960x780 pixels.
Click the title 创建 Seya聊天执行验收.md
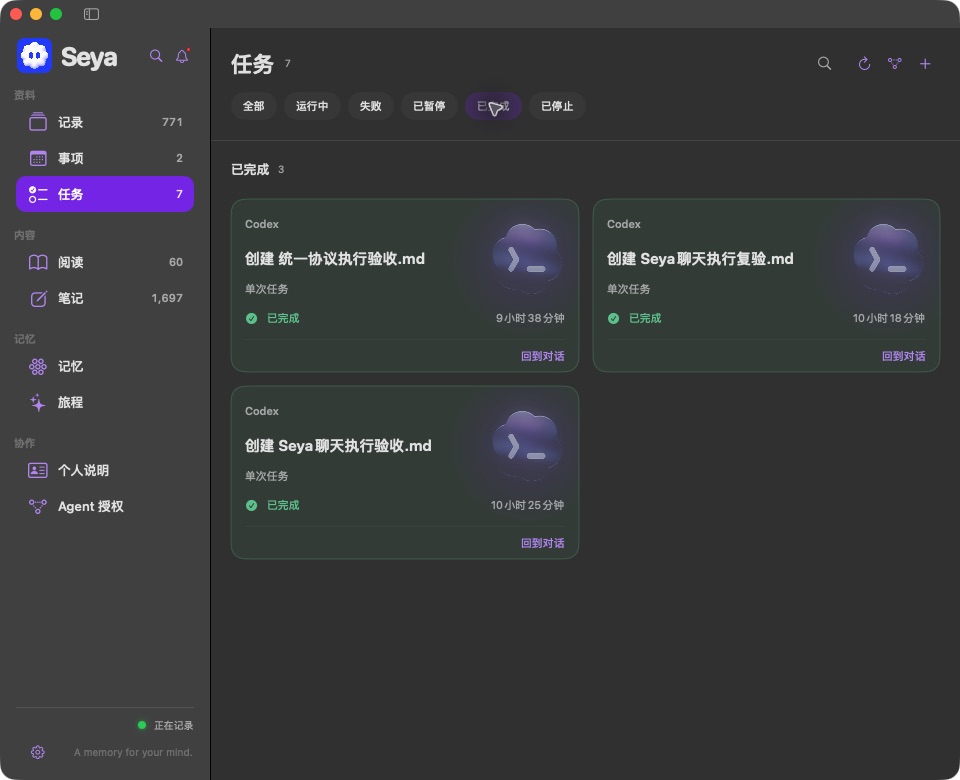coord(338,446)
